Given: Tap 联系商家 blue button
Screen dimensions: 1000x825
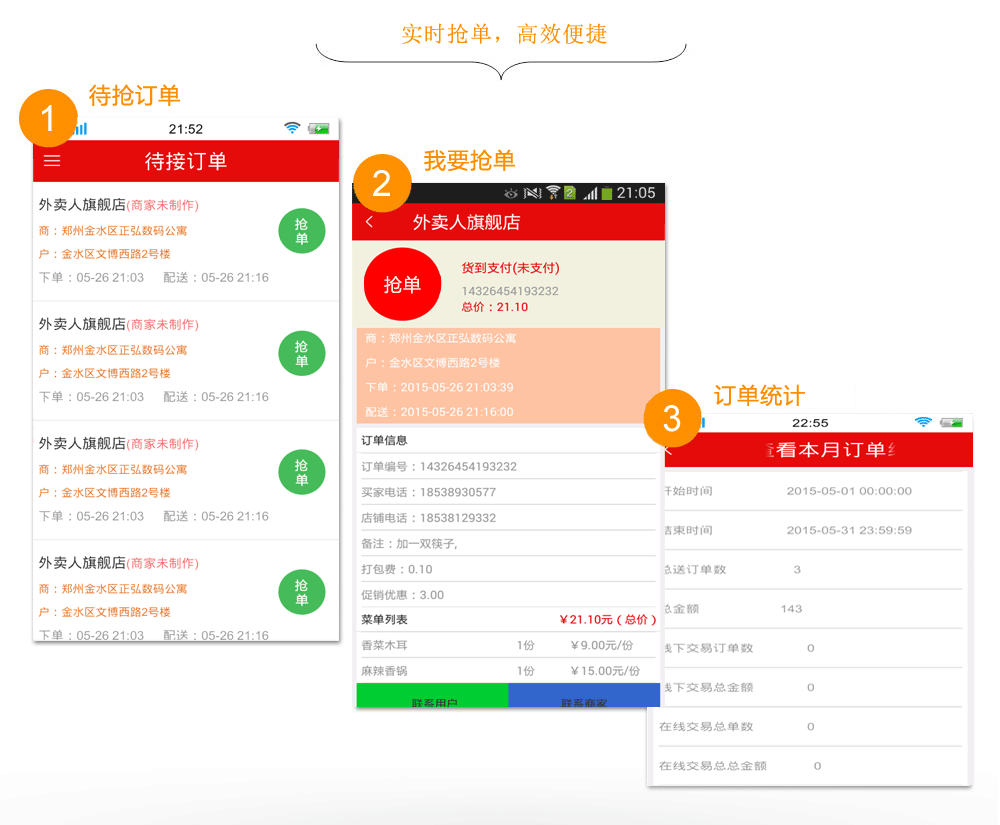Looking at the screenshot, I should pyautogui.click(x=585, y=699).
